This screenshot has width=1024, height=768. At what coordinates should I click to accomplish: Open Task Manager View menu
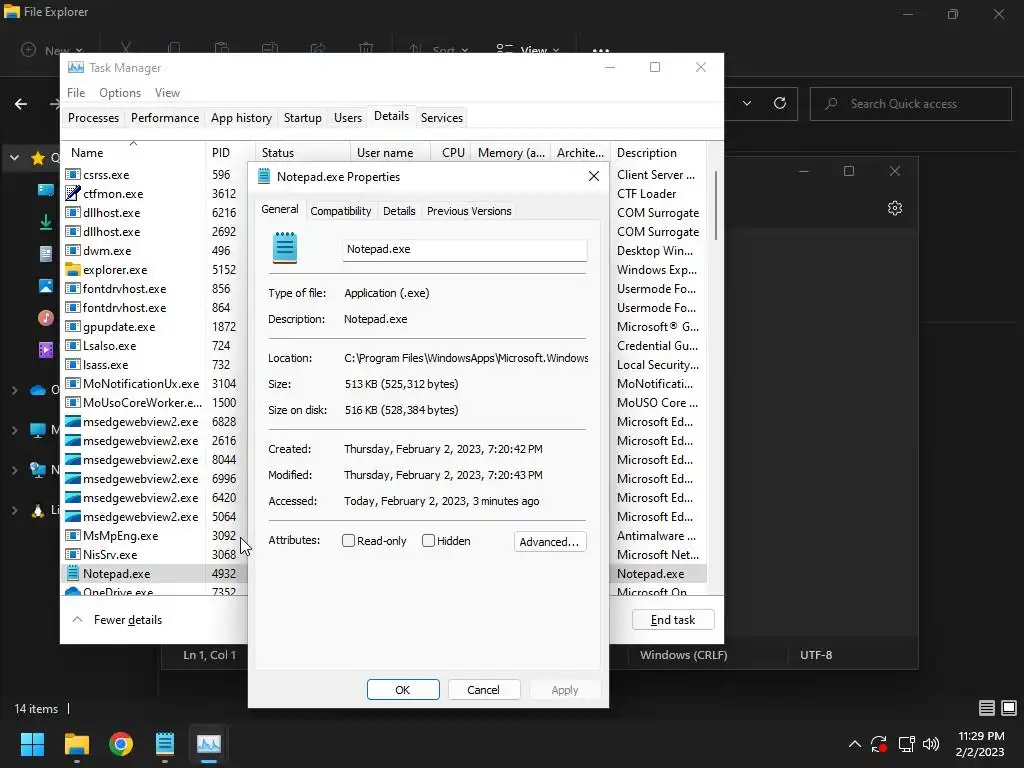(x=167, y=93)
